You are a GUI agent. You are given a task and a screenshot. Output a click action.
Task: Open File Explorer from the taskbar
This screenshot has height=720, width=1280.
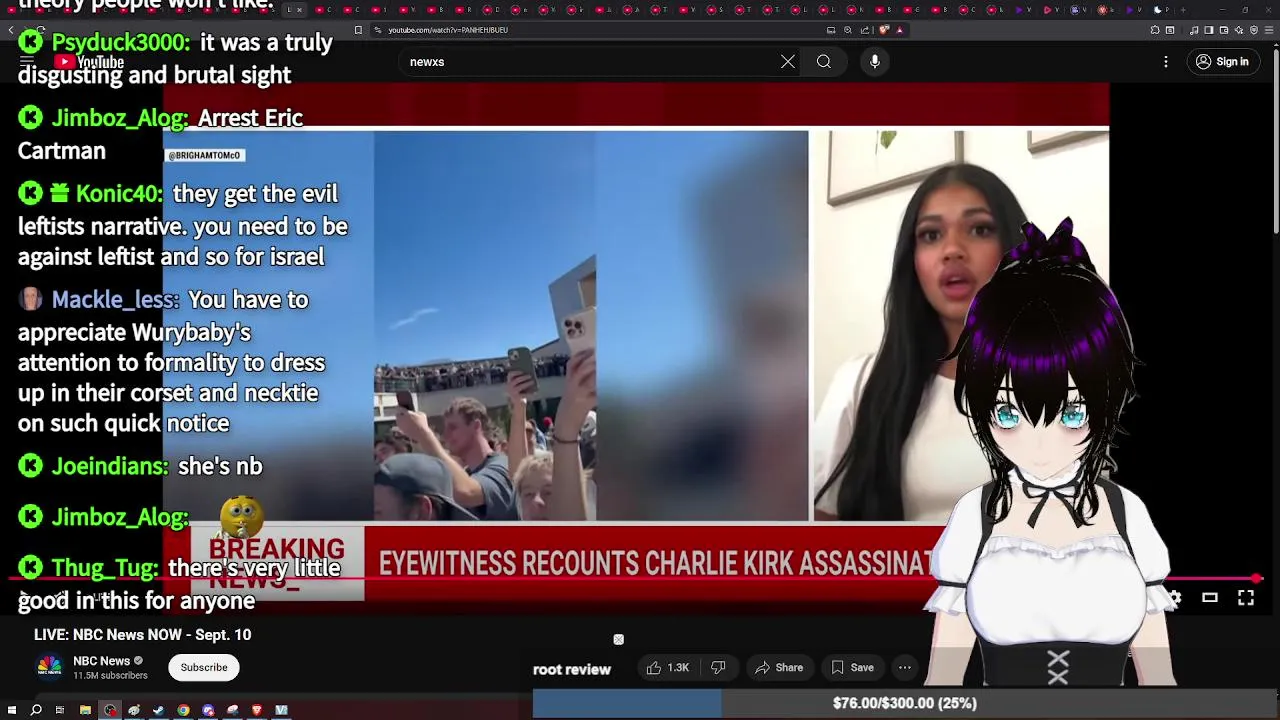click(x=85, y=710)
